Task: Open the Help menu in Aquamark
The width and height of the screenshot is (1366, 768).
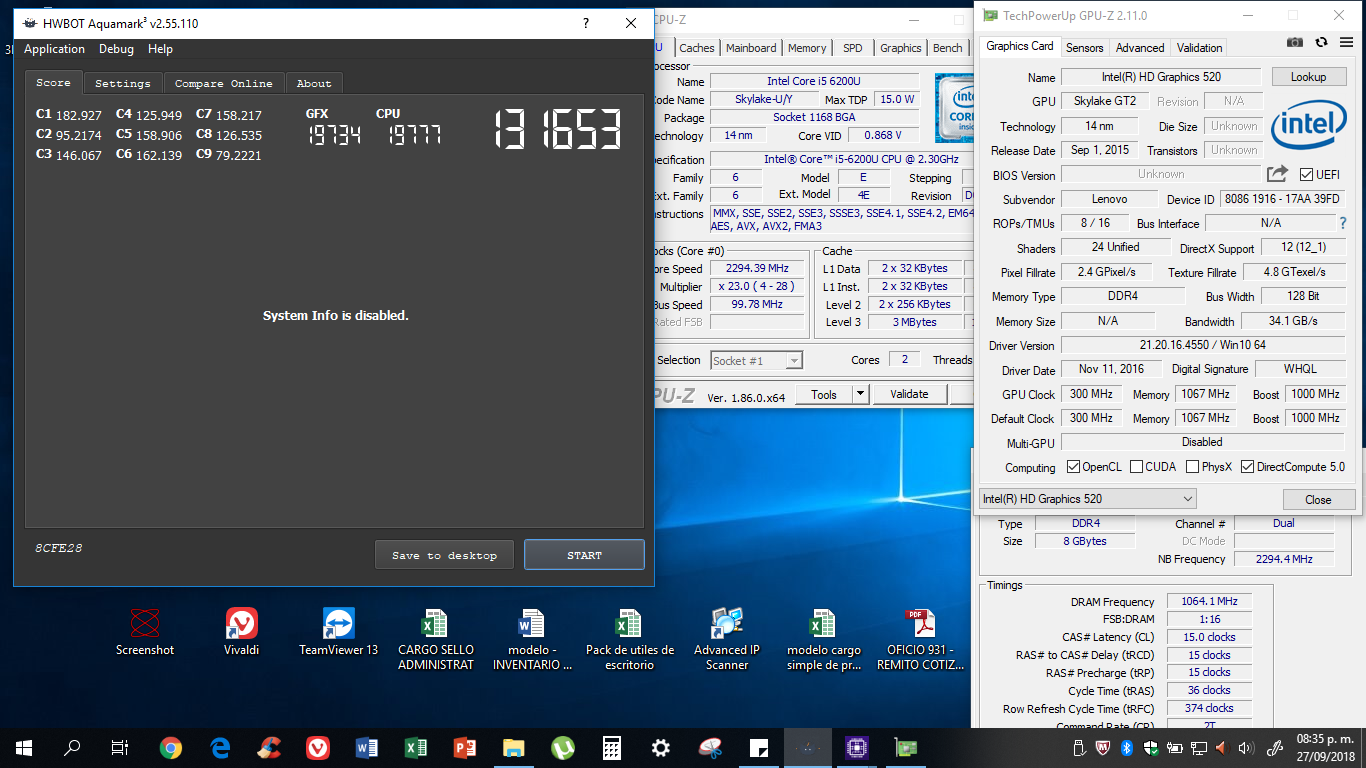Action: coord(160,49)
